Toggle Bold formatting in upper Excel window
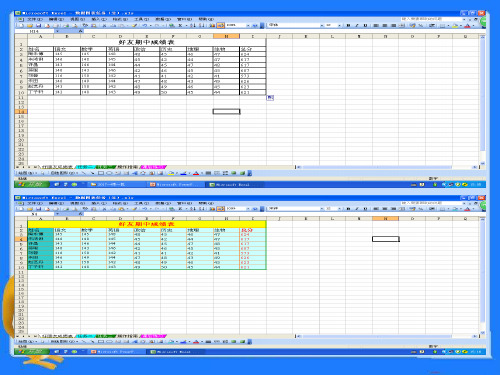The height and width of the screenshot is (375, 500). [x=348, y=25]
